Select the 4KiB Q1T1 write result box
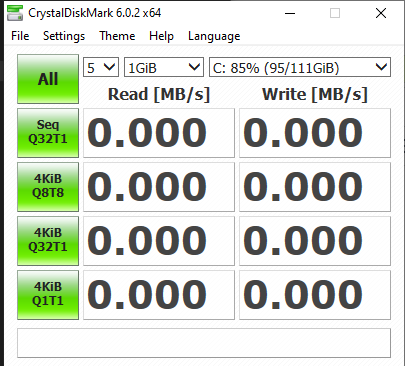The height and width of the screenshot is (366, 405). tap(315, 295)
